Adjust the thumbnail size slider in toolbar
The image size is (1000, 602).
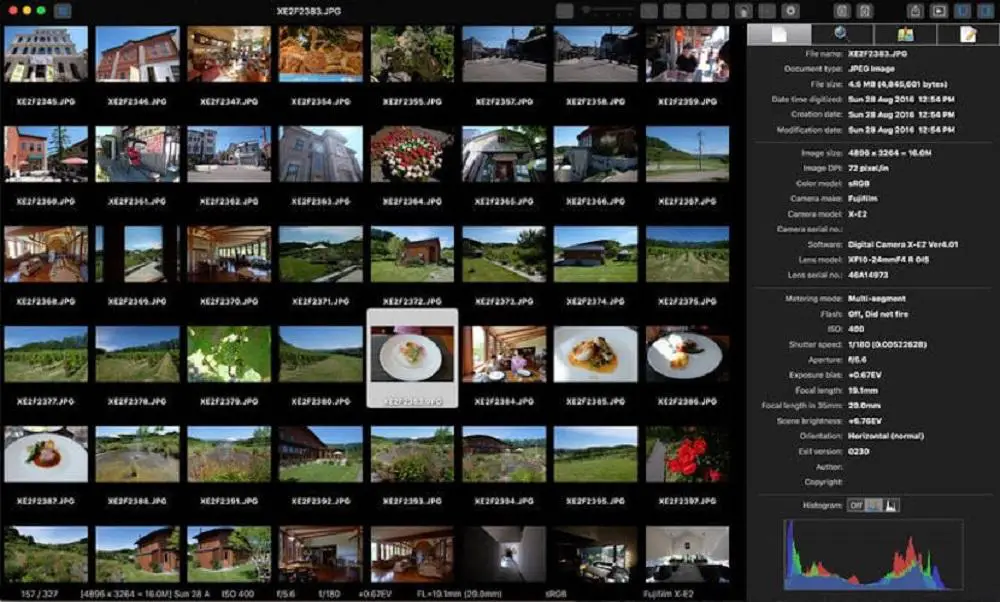(608, 11)
